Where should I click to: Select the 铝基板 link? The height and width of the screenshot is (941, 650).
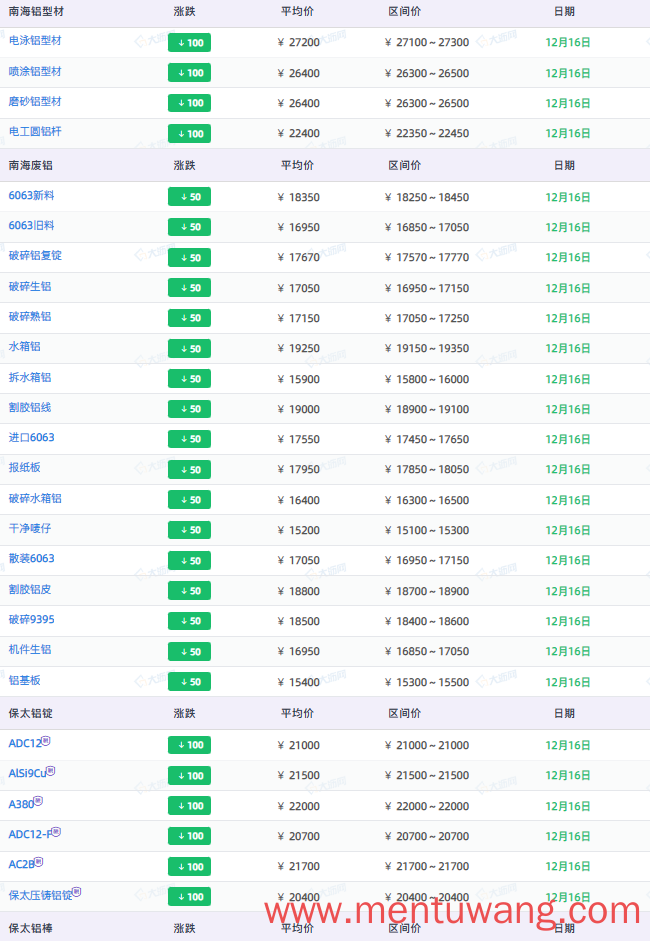25,680
